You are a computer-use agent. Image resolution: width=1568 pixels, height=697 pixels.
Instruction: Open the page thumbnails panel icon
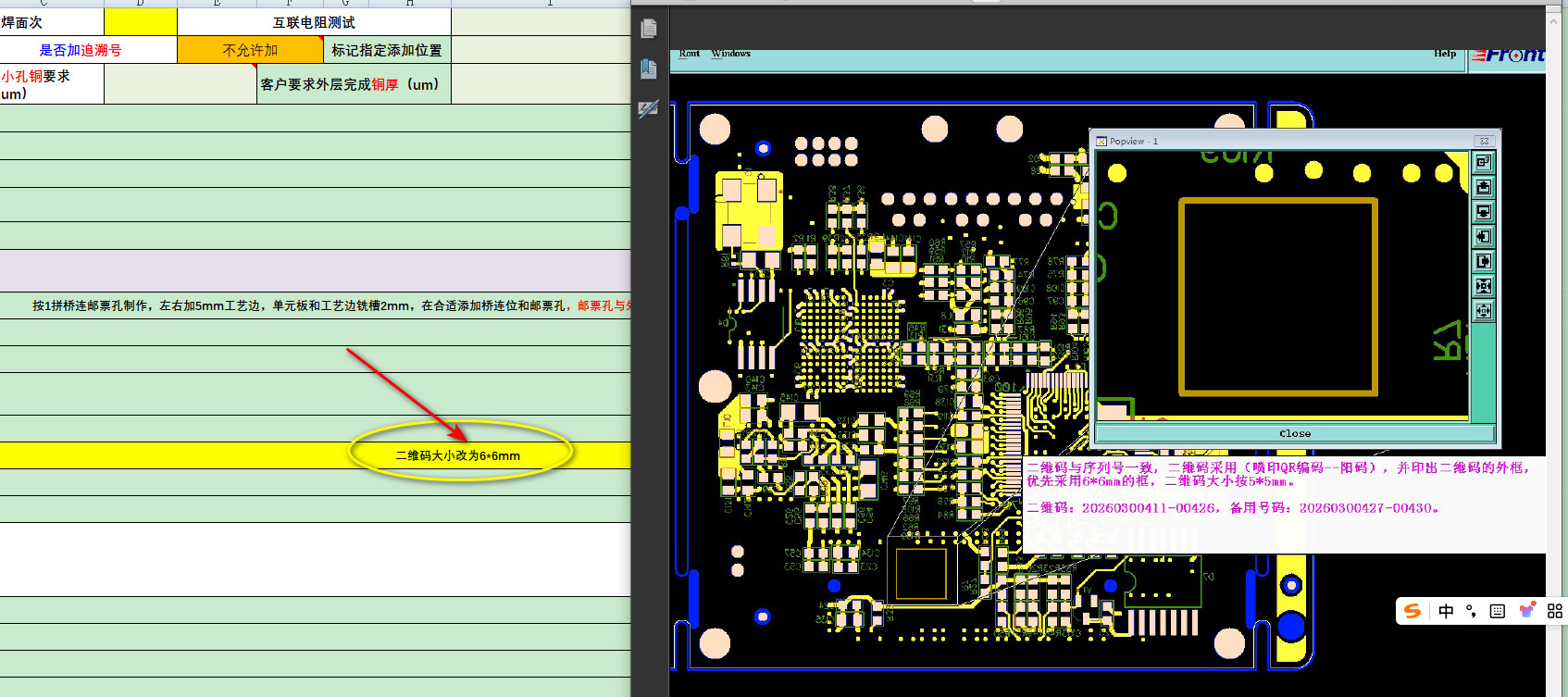click(x=649, y=29)
